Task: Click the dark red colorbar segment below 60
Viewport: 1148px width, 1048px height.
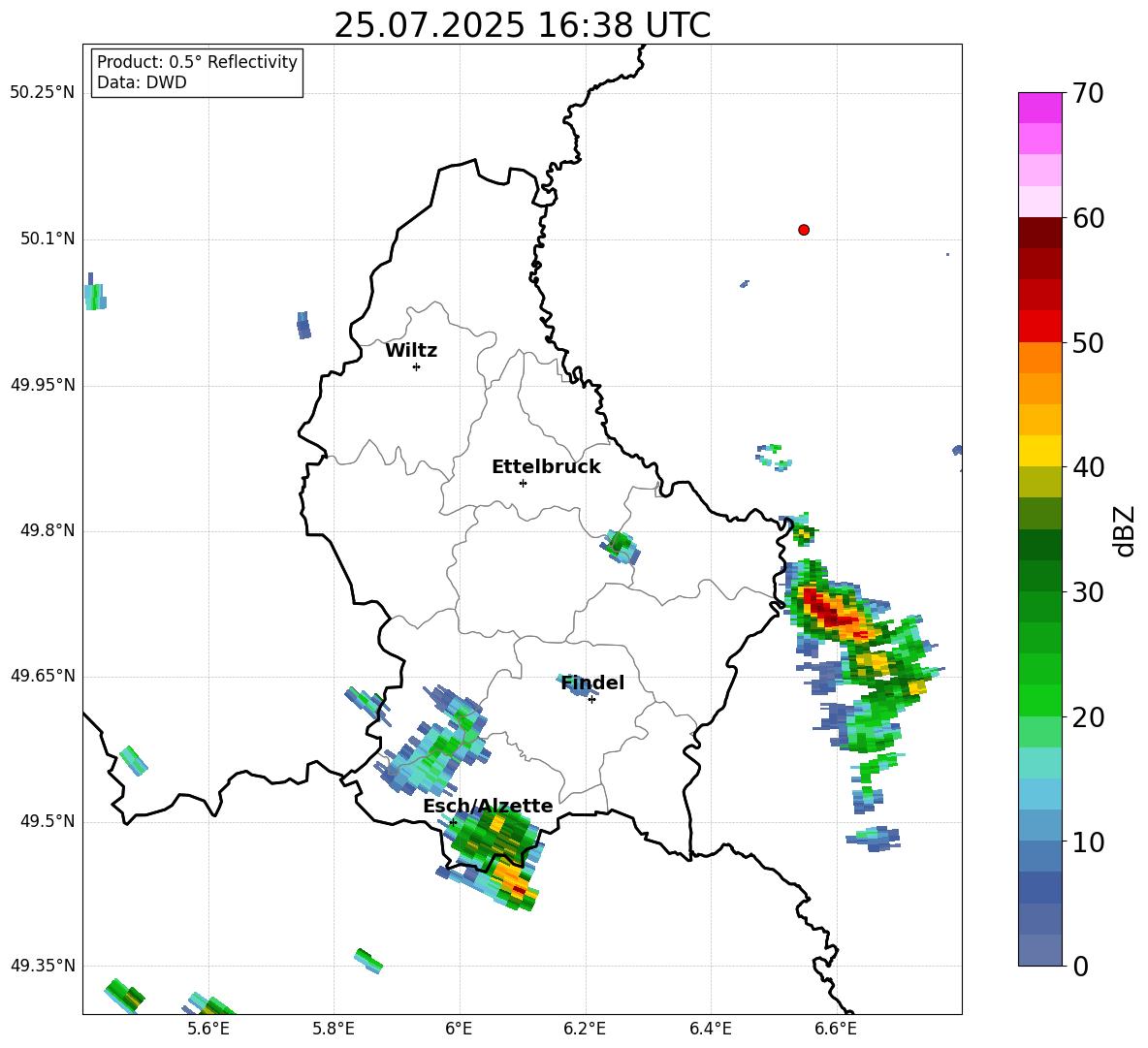Action: (1039, 233)
